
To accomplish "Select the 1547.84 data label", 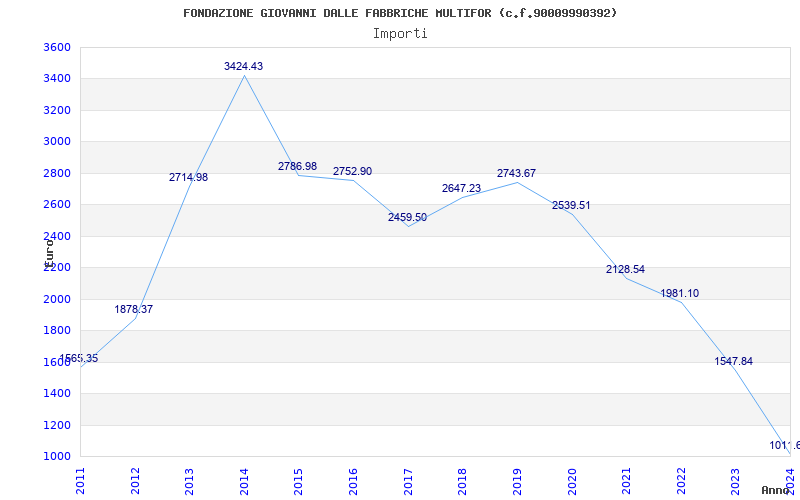I will (x=734, y=361).
